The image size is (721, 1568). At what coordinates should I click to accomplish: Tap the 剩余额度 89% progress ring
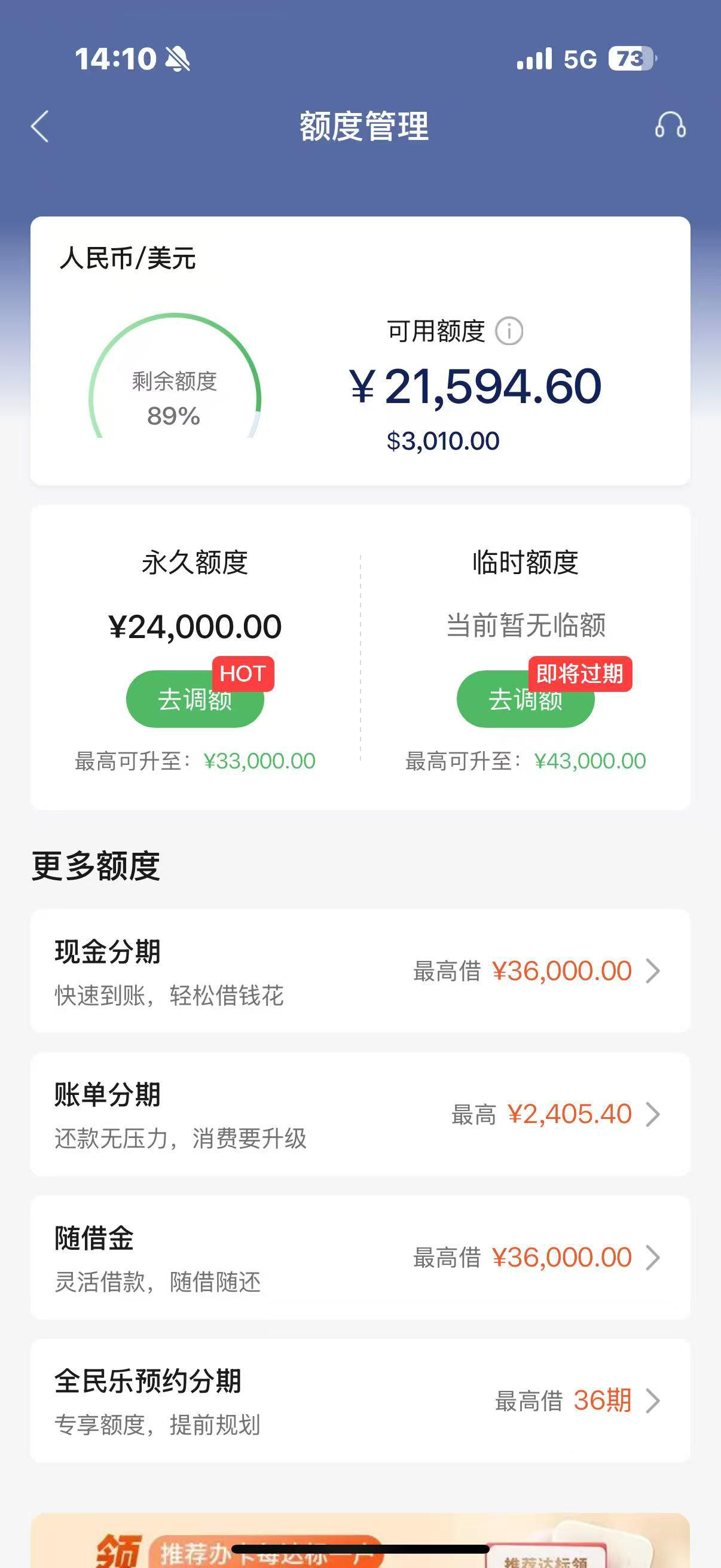[175, 376]
